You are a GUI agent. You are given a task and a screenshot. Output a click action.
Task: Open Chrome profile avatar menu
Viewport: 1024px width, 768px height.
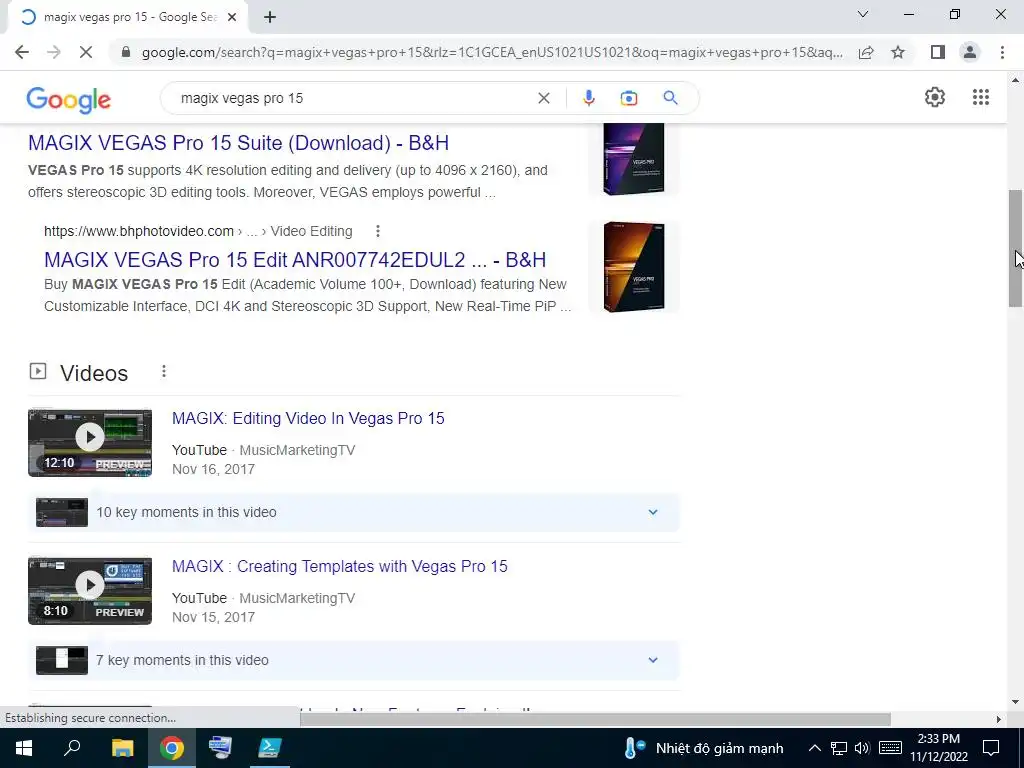(970, 52)
